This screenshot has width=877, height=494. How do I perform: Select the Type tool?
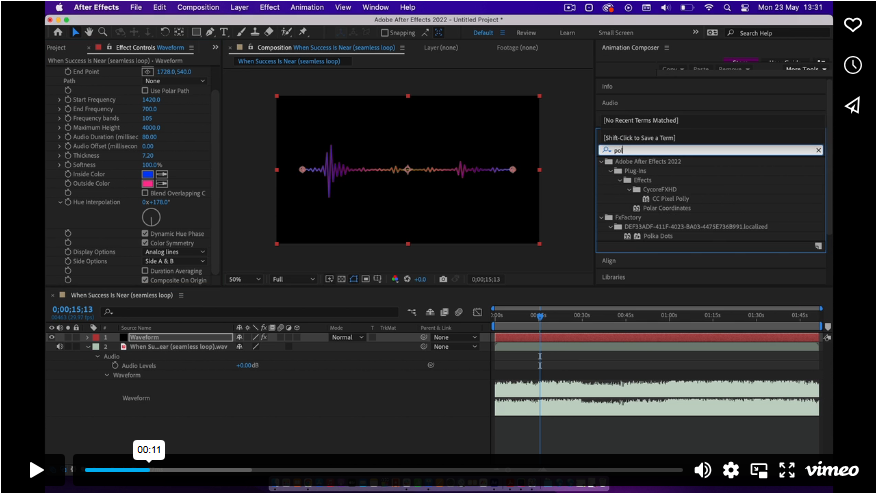coord(224,32)
